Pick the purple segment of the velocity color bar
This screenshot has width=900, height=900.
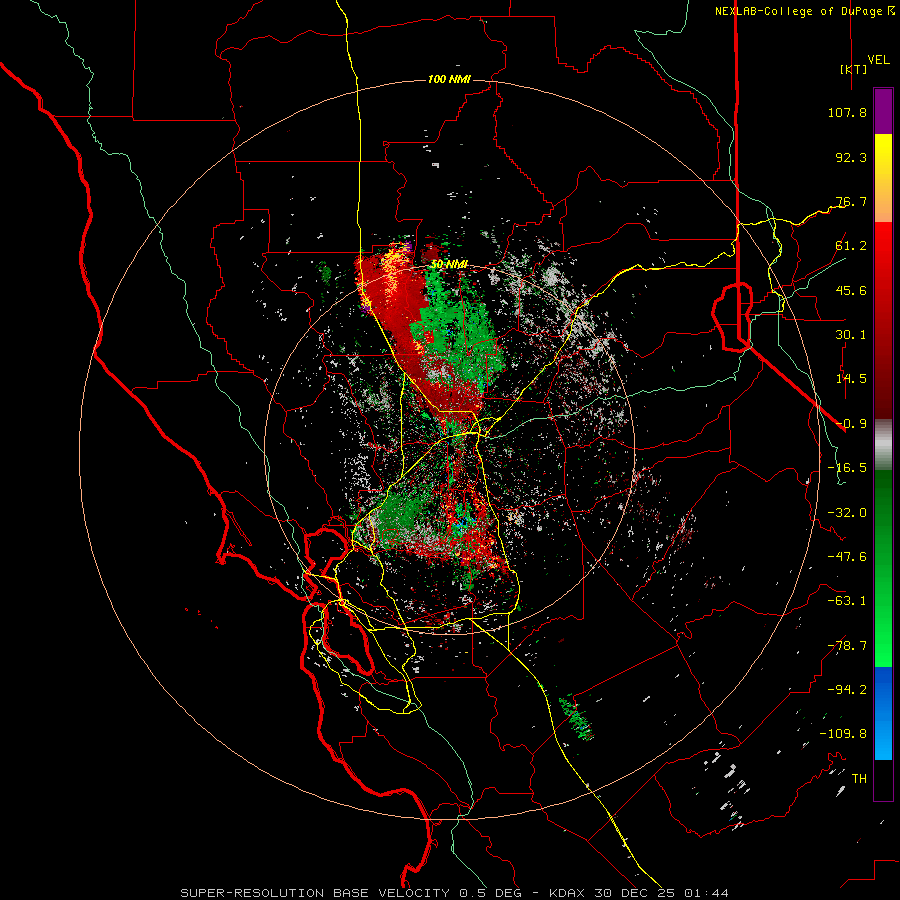pos(883,111)
